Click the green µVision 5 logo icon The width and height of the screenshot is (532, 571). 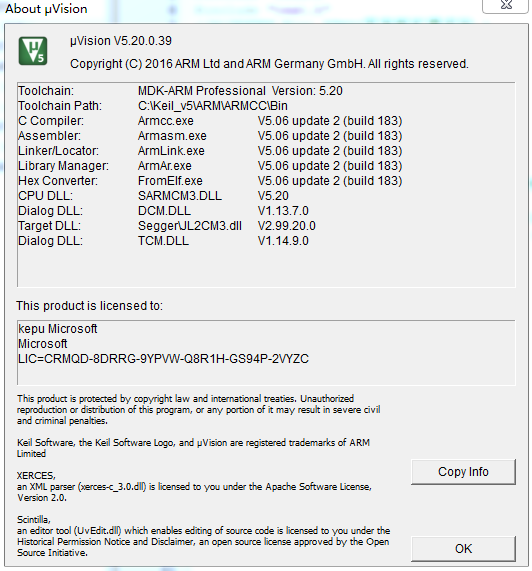click(33, 51)
